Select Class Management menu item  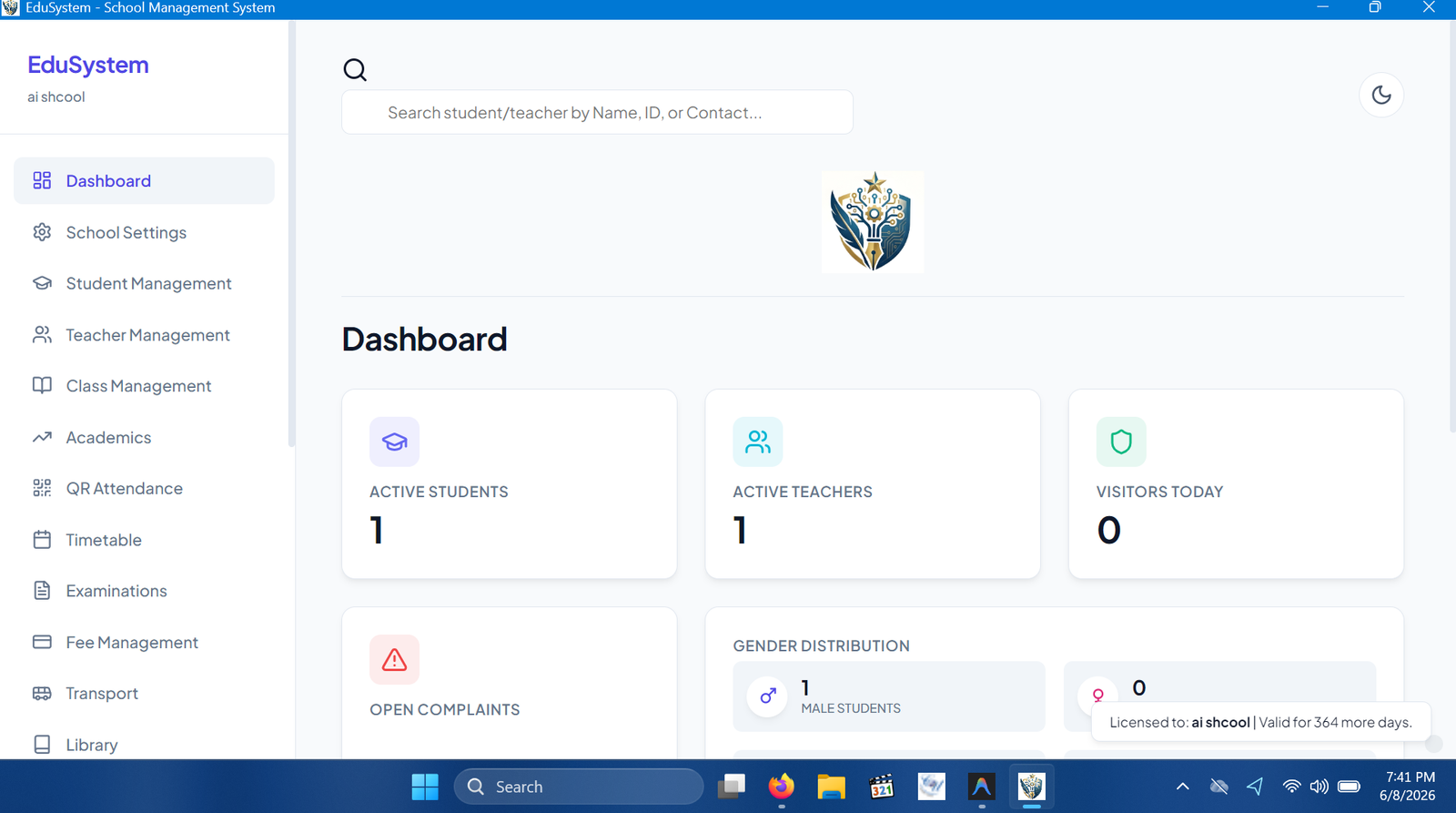[144, 386]
